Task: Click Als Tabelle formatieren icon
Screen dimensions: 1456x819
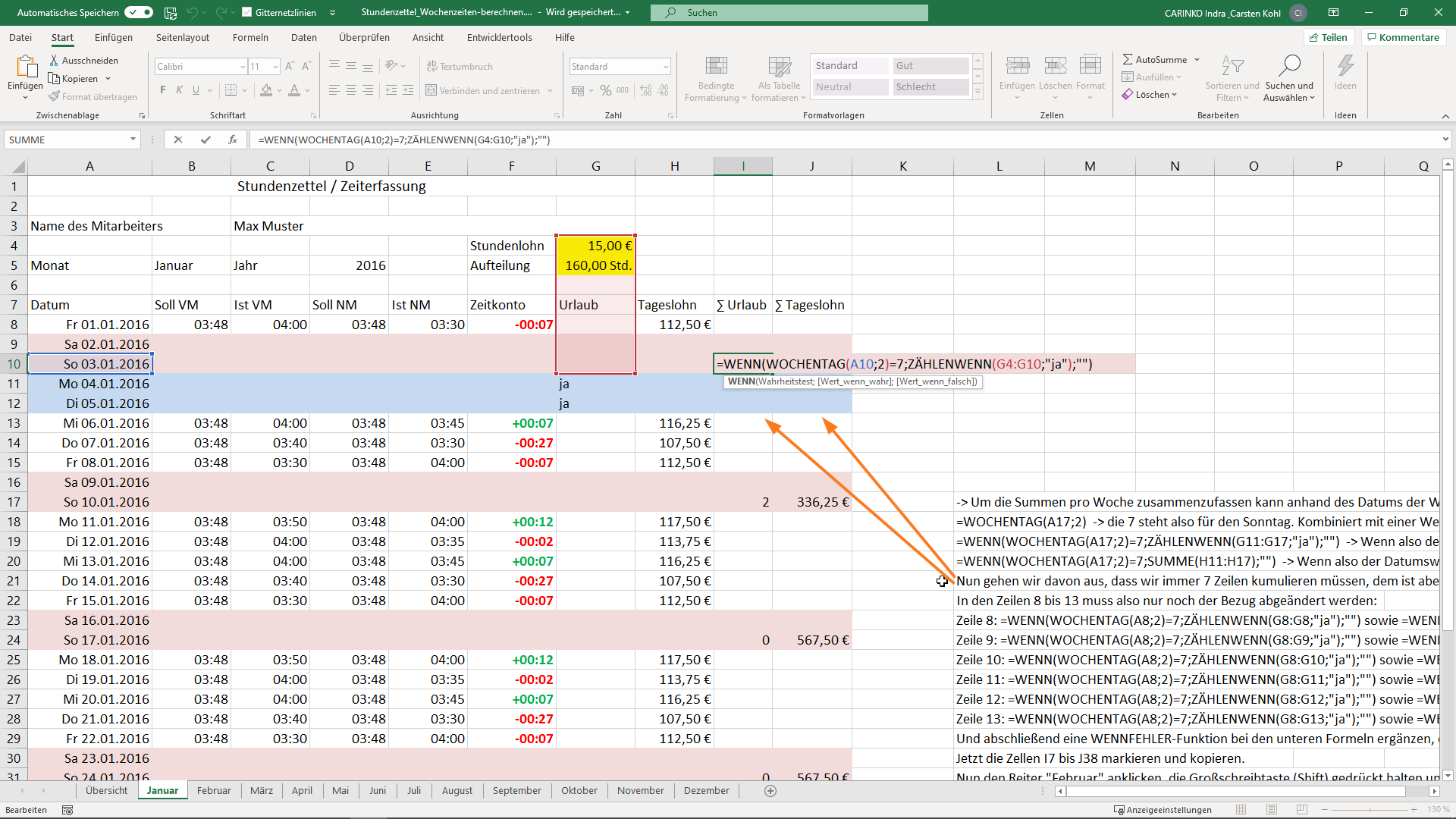Action: point(779,66)
